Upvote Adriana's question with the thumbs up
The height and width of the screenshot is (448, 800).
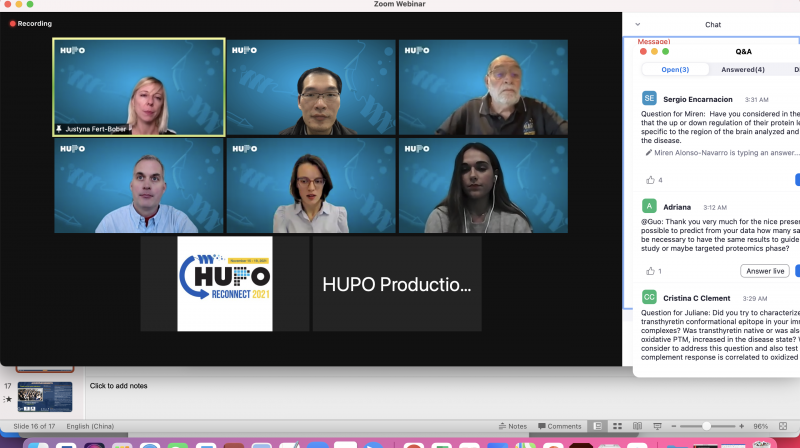[650, 271]
